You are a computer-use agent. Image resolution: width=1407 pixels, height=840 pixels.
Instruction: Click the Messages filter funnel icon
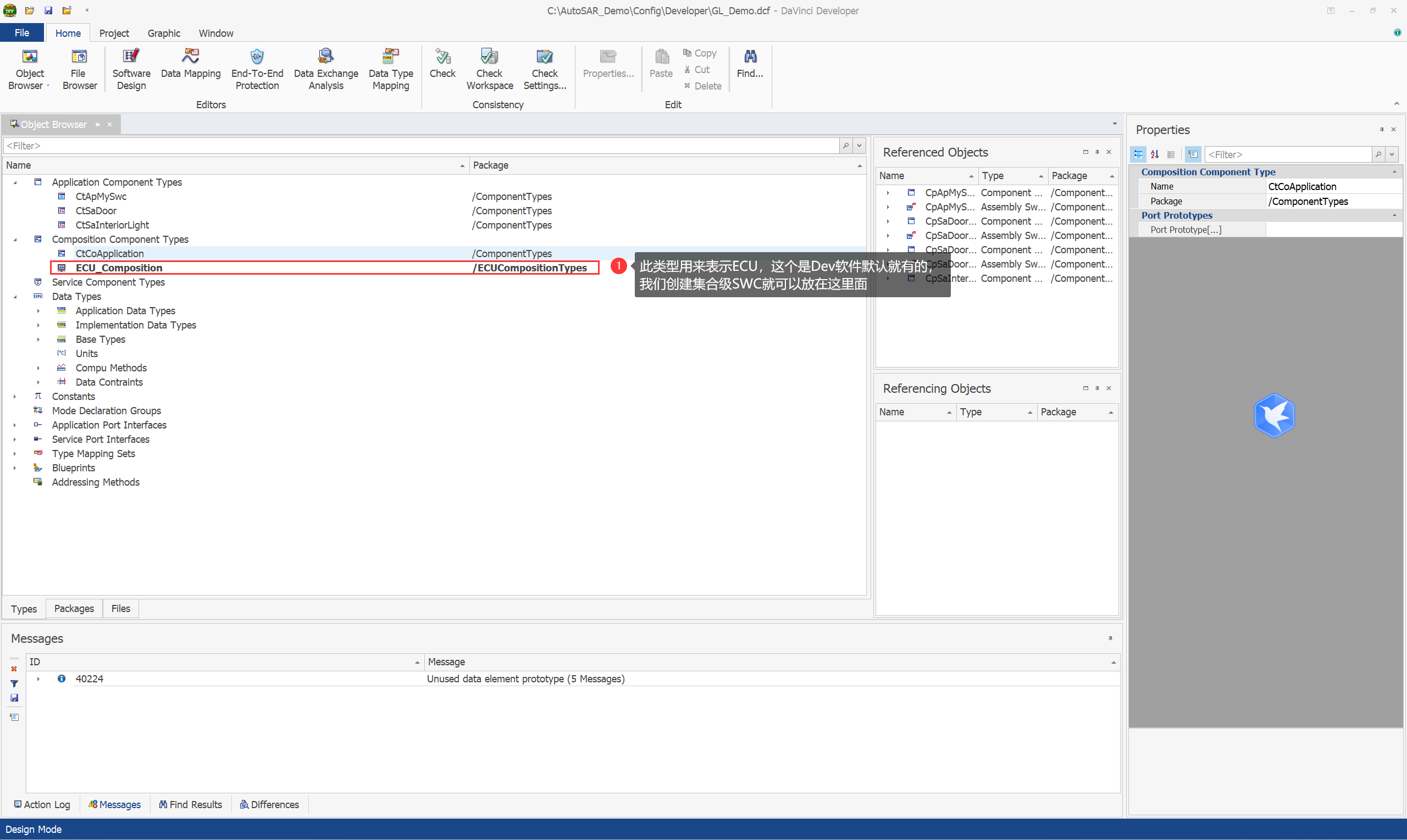14,683
